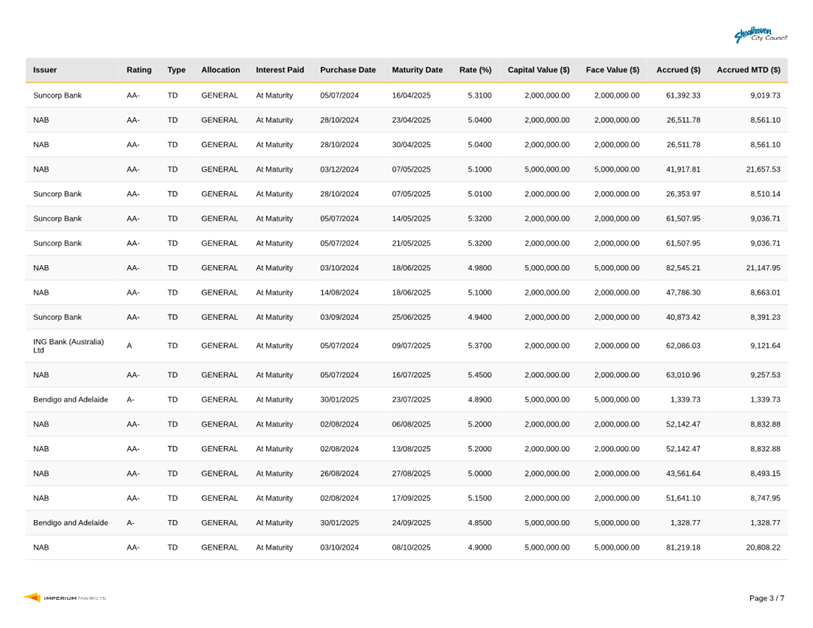Screen dimensions: 813x628
Task: Click the 03/12/2024 purchase date cell
Action: (x=339, y=170)
